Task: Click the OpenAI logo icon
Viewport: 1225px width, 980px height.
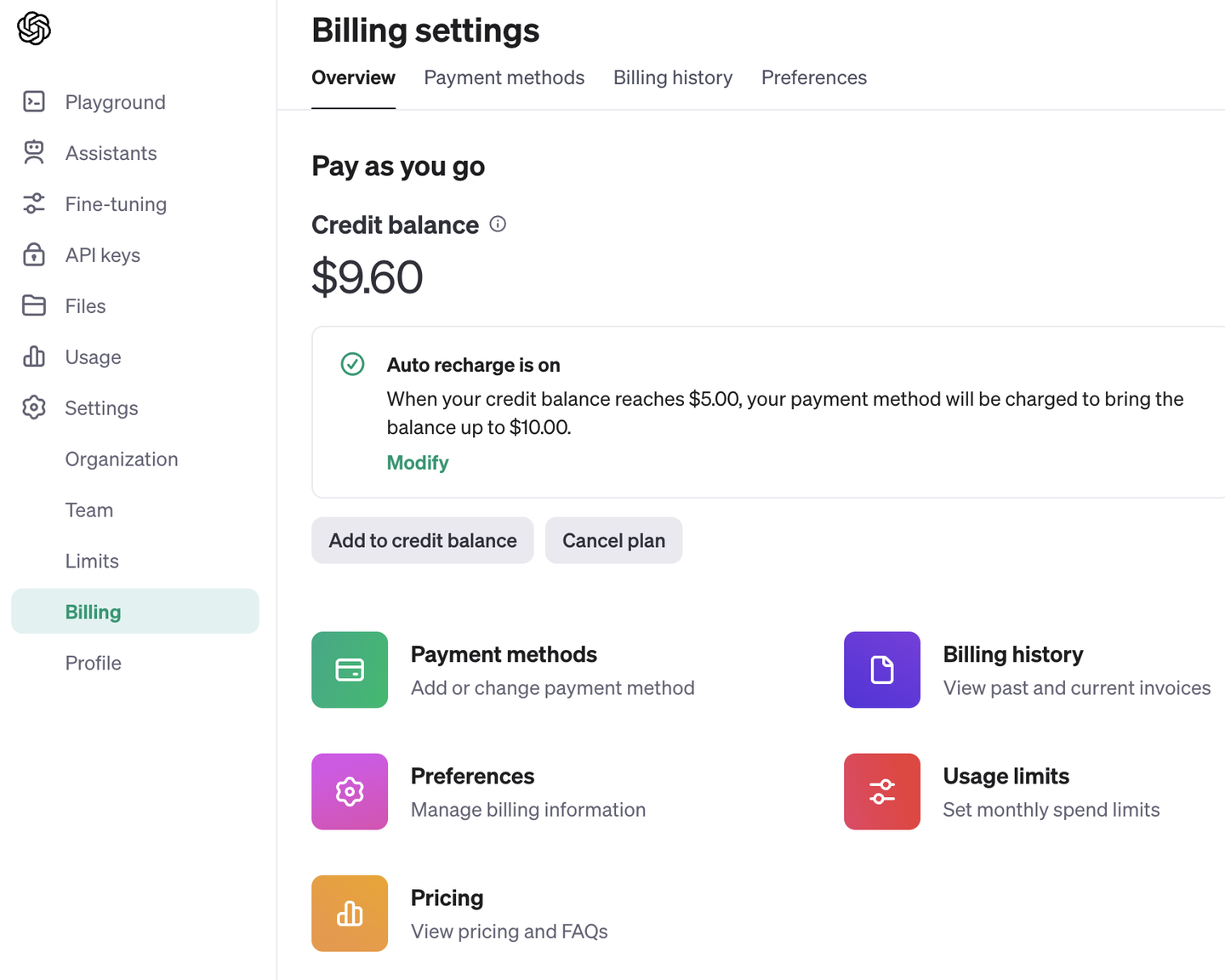Action: (34, 28)
